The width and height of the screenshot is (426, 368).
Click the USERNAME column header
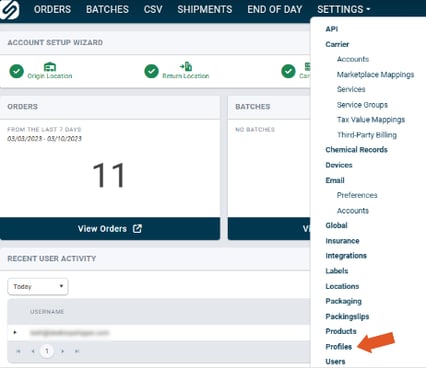[x=47, y=312]
